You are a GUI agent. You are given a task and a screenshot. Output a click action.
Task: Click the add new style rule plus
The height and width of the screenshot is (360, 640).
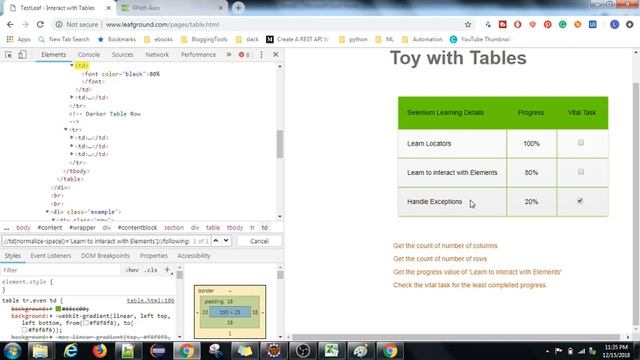[167, 270]
